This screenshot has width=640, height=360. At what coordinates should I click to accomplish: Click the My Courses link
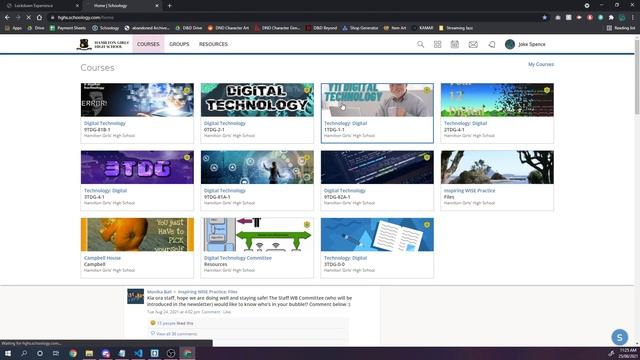pyautogui.click(x=541, y=64)
